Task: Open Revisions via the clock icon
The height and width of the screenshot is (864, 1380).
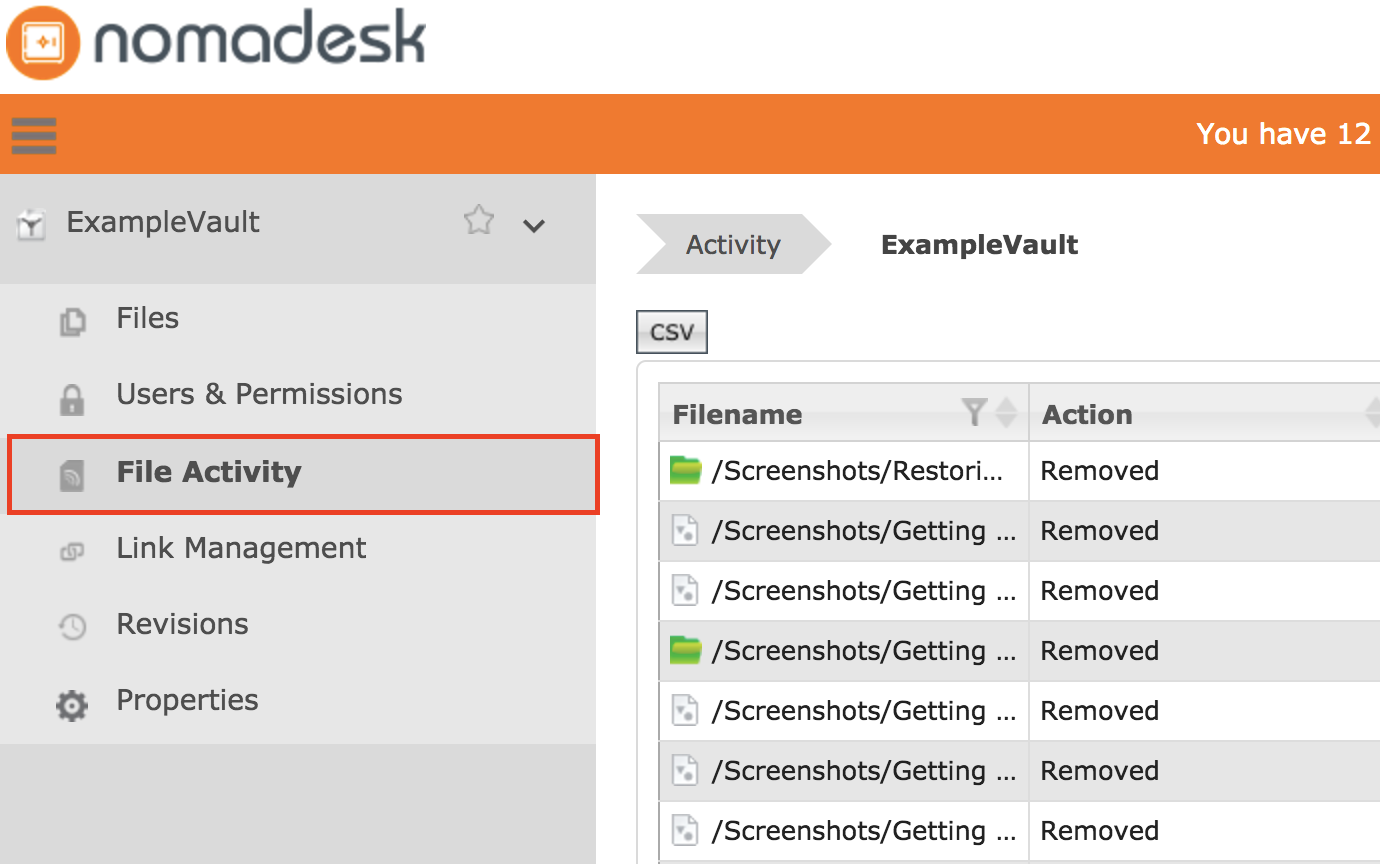Action: [72, 624]
